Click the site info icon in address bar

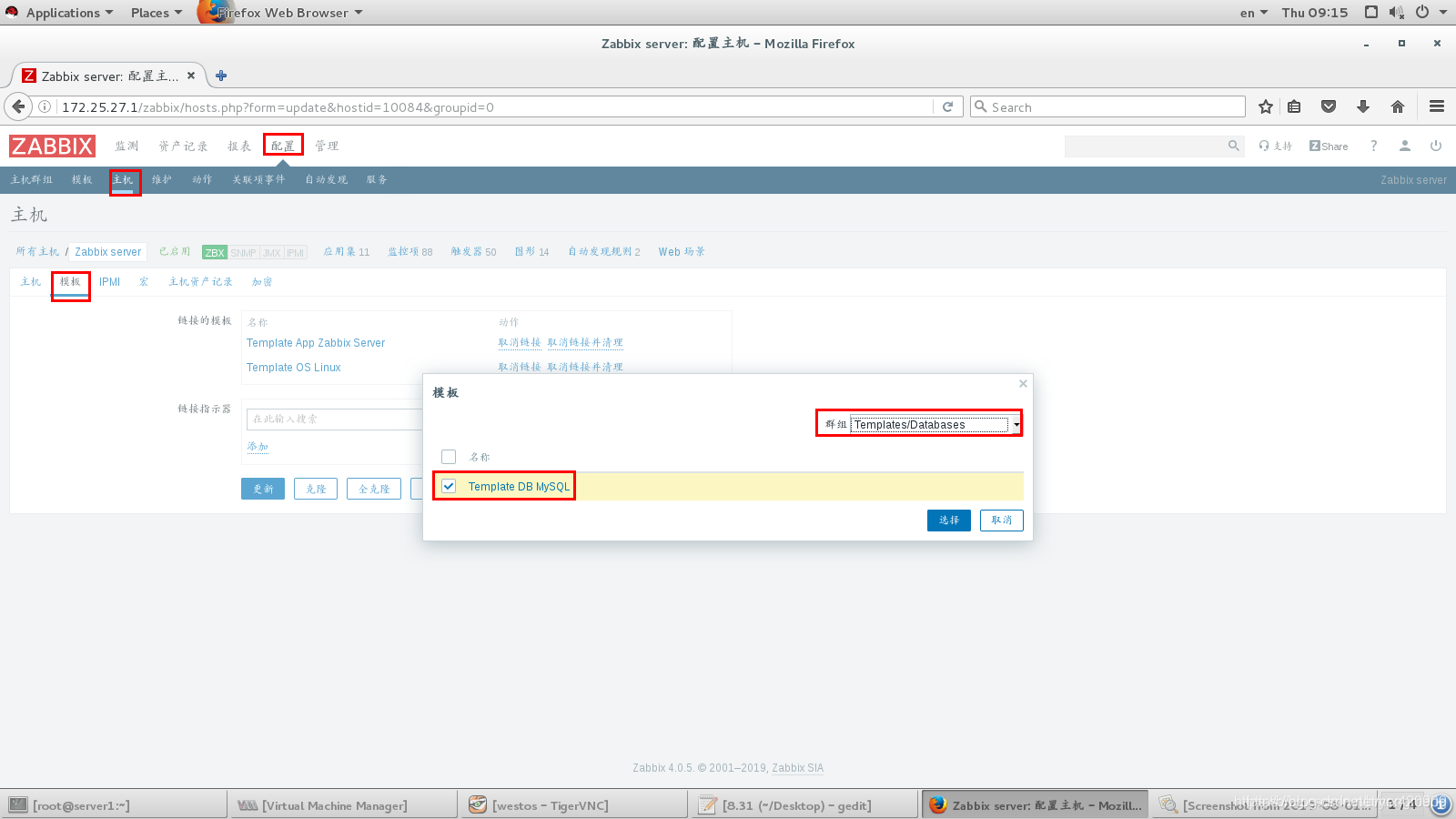click(x=44, y=106)
